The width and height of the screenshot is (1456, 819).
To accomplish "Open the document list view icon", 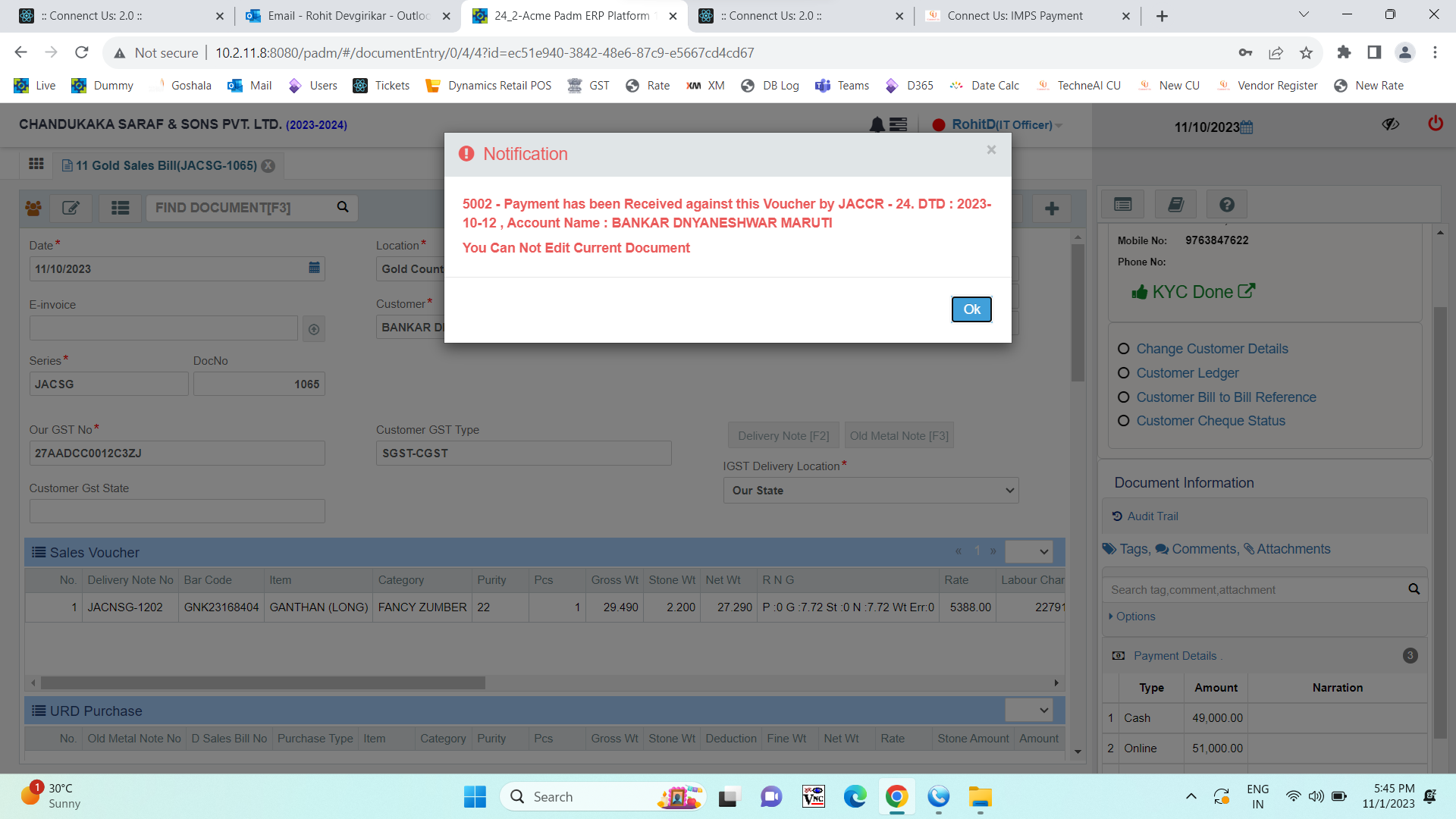I will click(x=120, y=208).
